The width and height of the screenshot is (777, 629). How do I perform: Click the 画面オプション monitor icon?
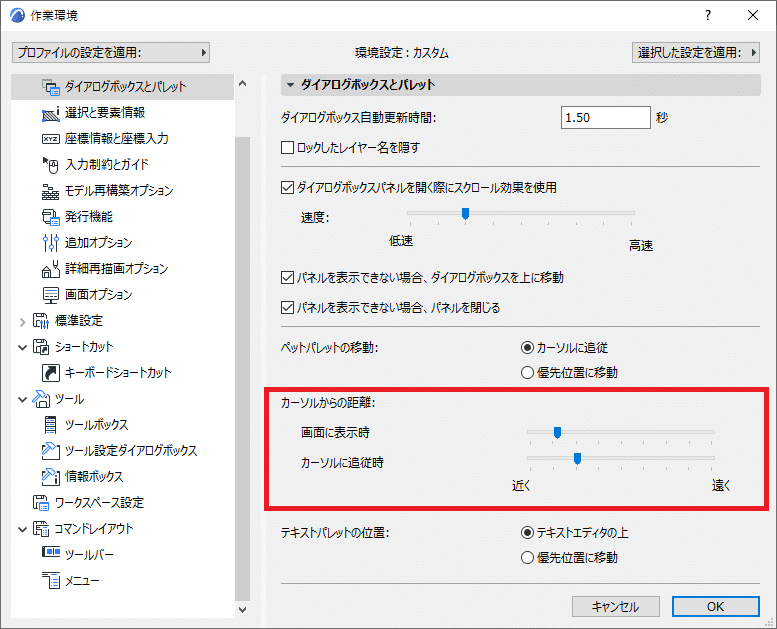pyautogui.click(x=51, y=295)
